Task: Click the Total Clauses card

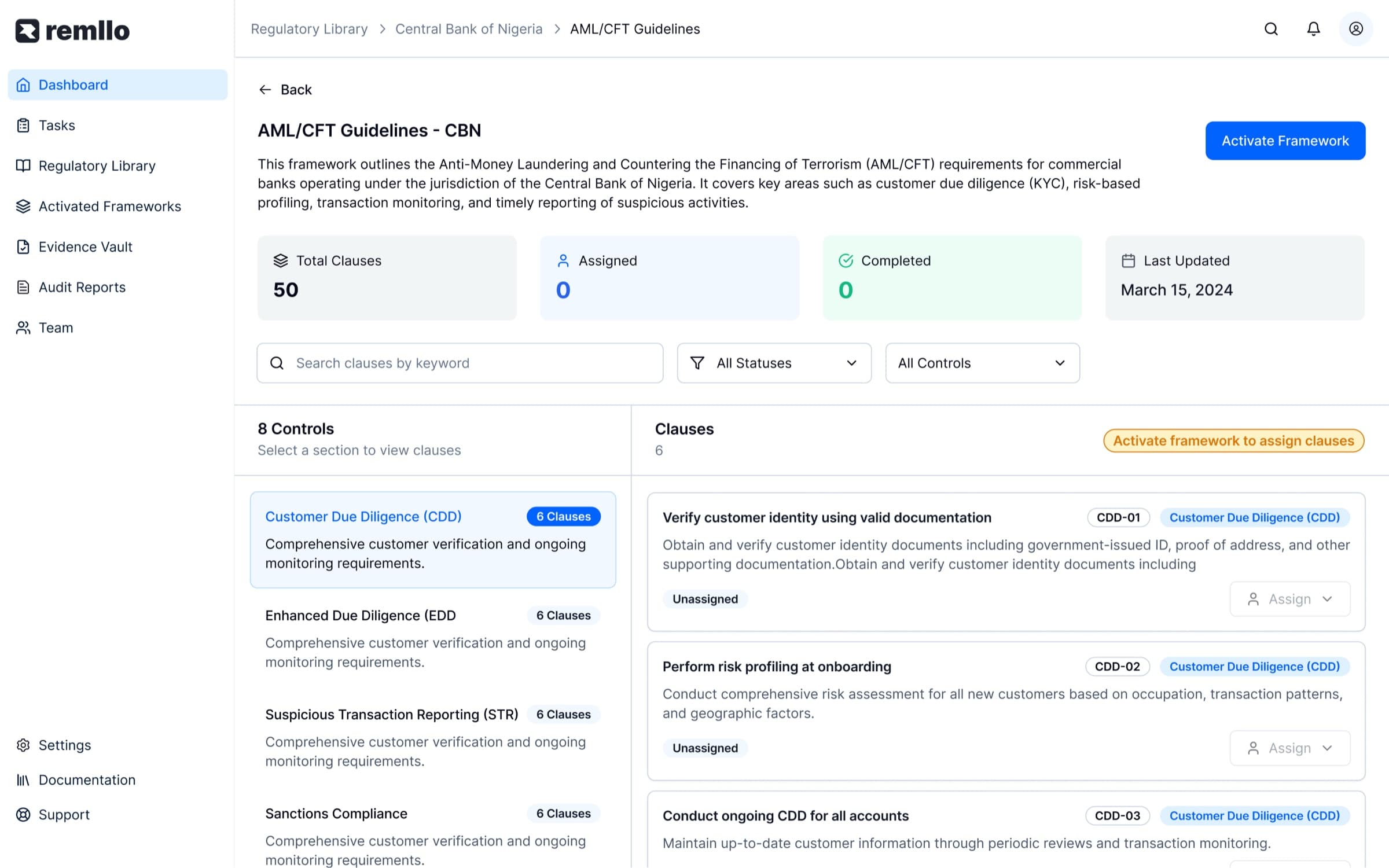Action: [387, 278]
